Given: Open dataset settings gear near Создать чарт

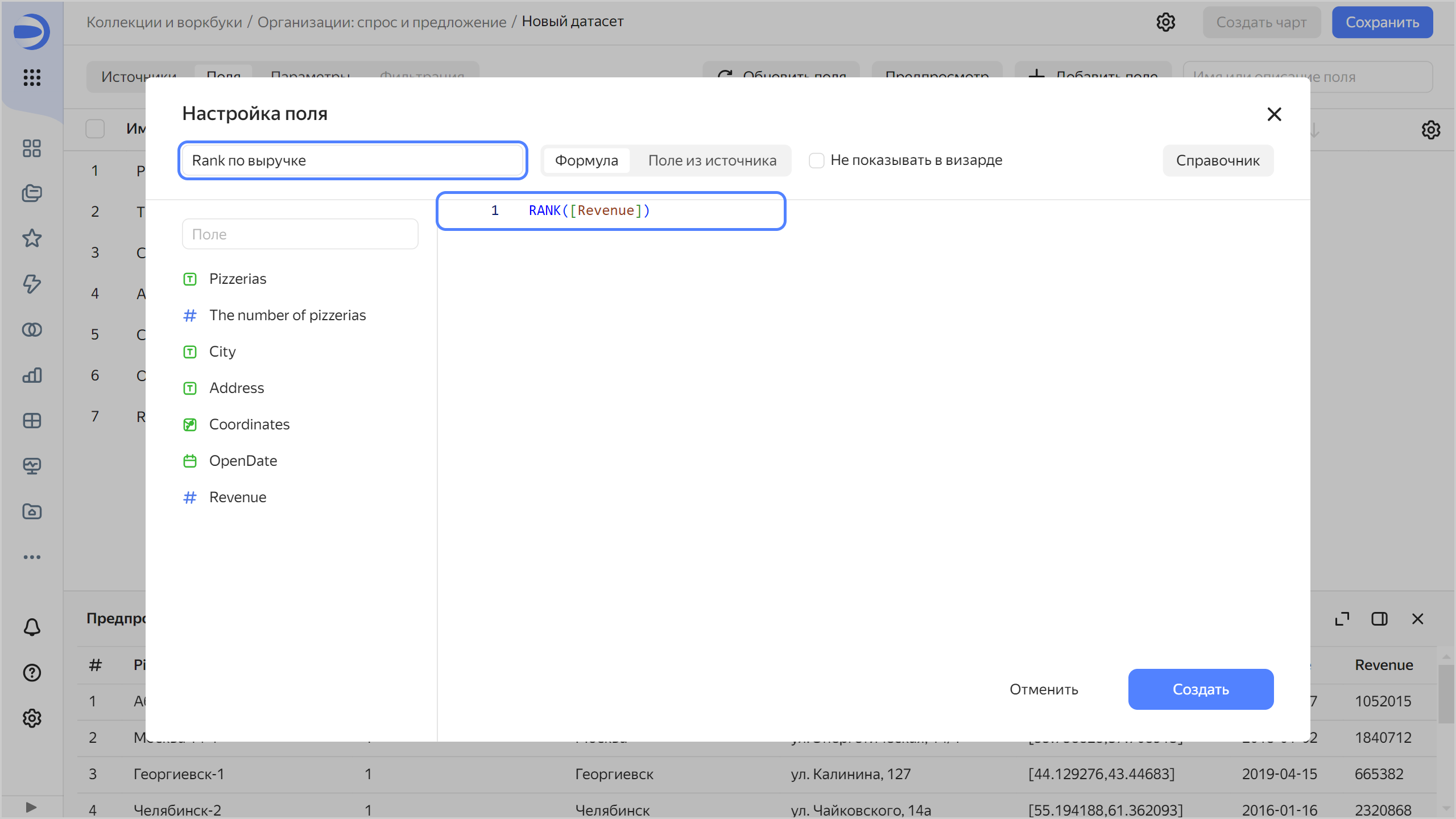Looking at the screenshot, I should coord(1165,22).
